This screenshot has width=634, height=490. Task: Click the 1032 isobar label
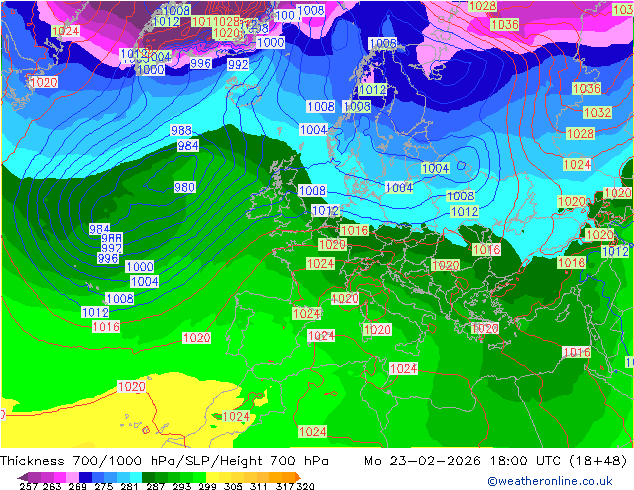(x=597, y=112)
